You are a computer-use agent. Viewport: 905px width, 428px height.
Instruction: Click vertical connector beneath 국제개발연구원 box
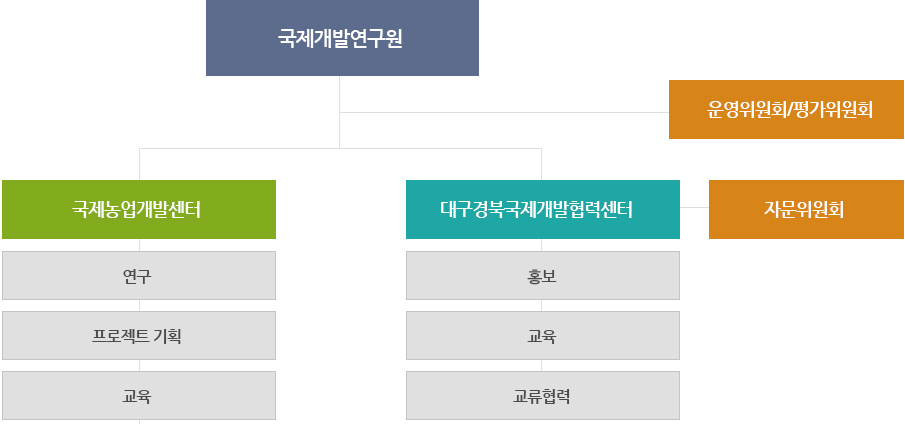click(339, 112)
